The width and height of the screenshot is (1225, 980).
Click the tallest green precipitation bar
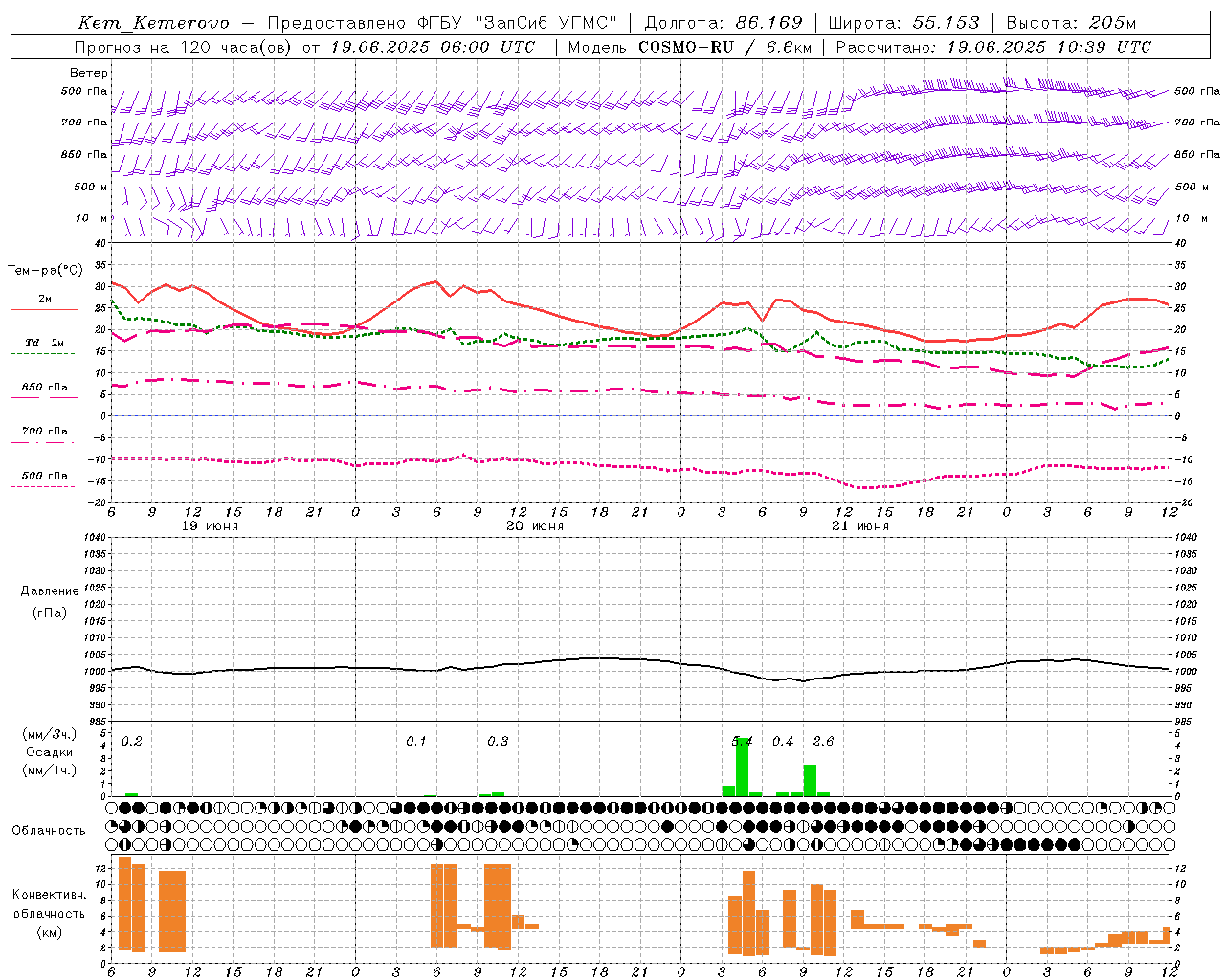click(742, 768)
